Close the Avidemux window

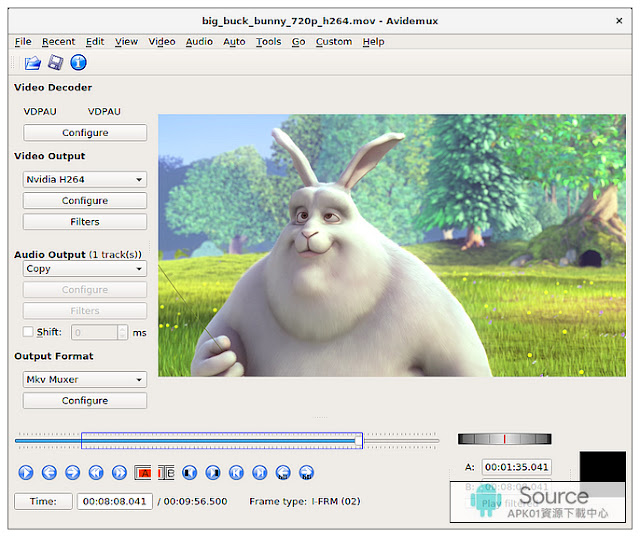619,21
